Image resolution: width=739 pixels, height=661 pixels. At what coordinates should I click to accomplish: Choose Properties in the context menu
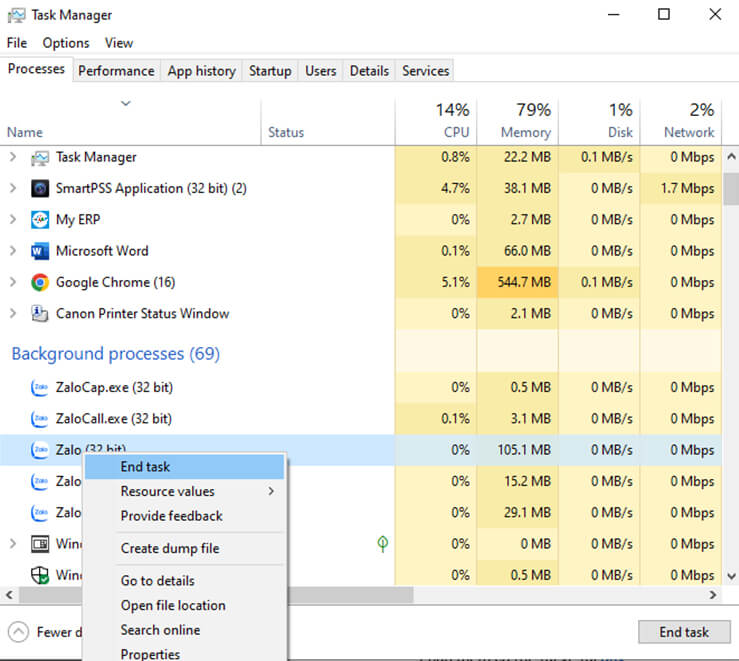point(184,654)
